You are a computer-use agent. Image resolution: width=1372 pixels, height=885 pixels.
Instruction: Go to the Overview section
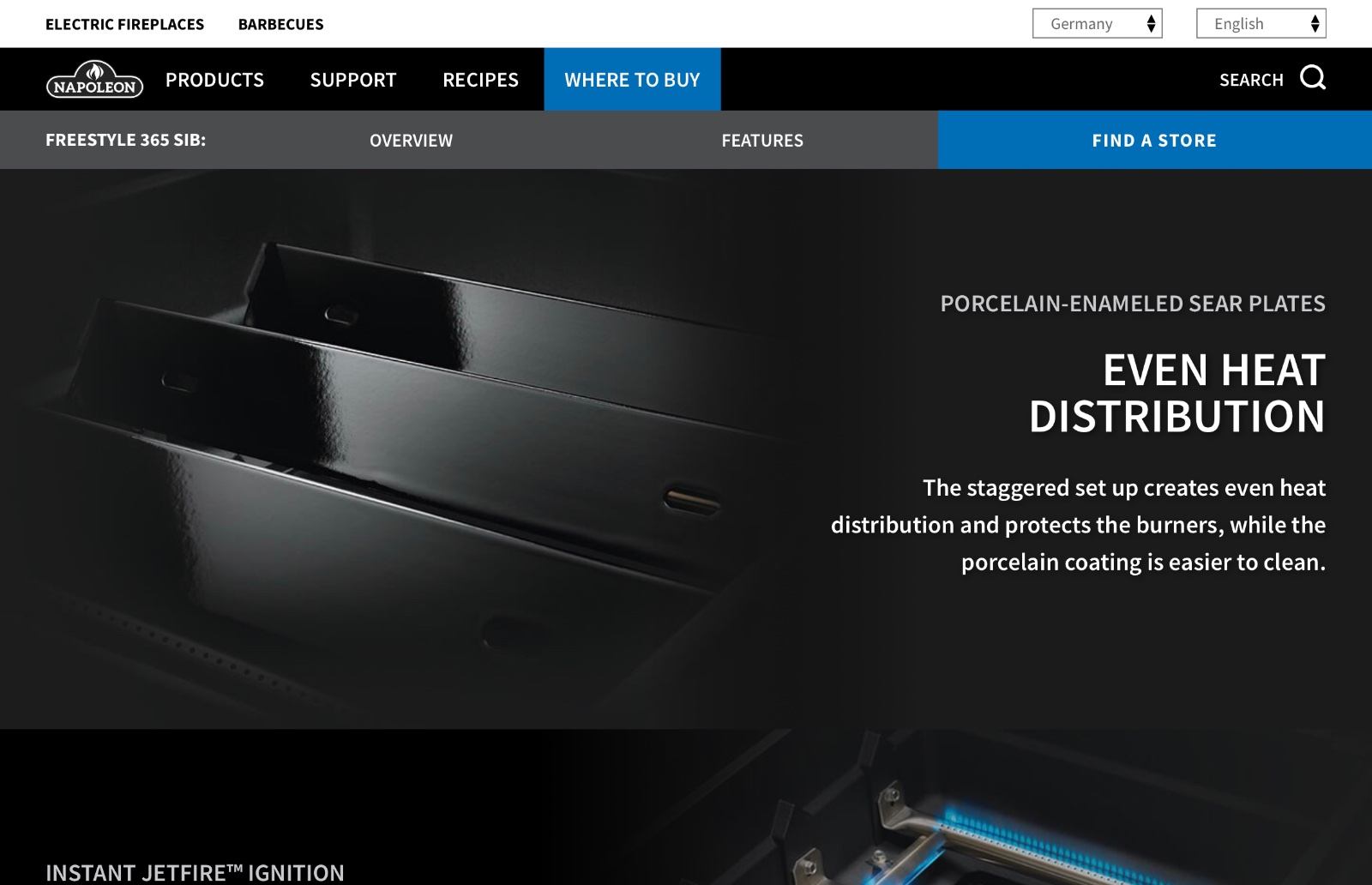(x=411, y=140)
